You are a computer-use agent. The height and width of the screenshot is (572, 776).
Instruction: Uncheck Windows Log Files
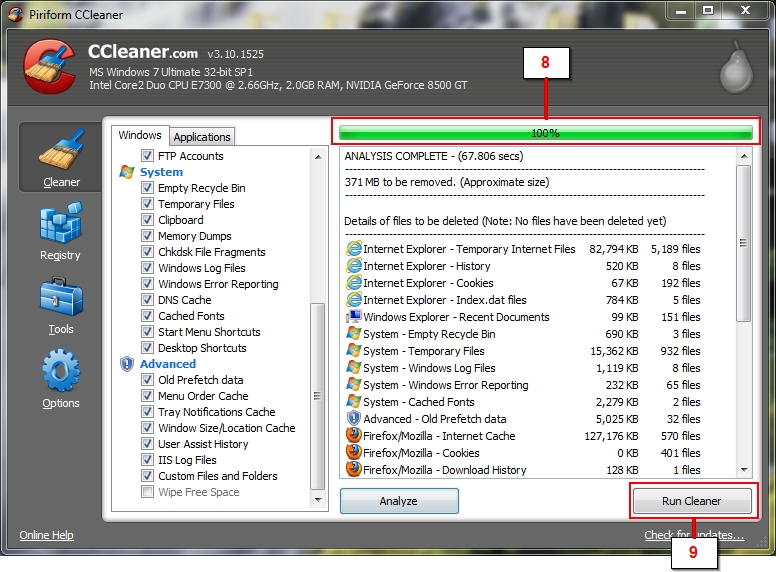147,267
